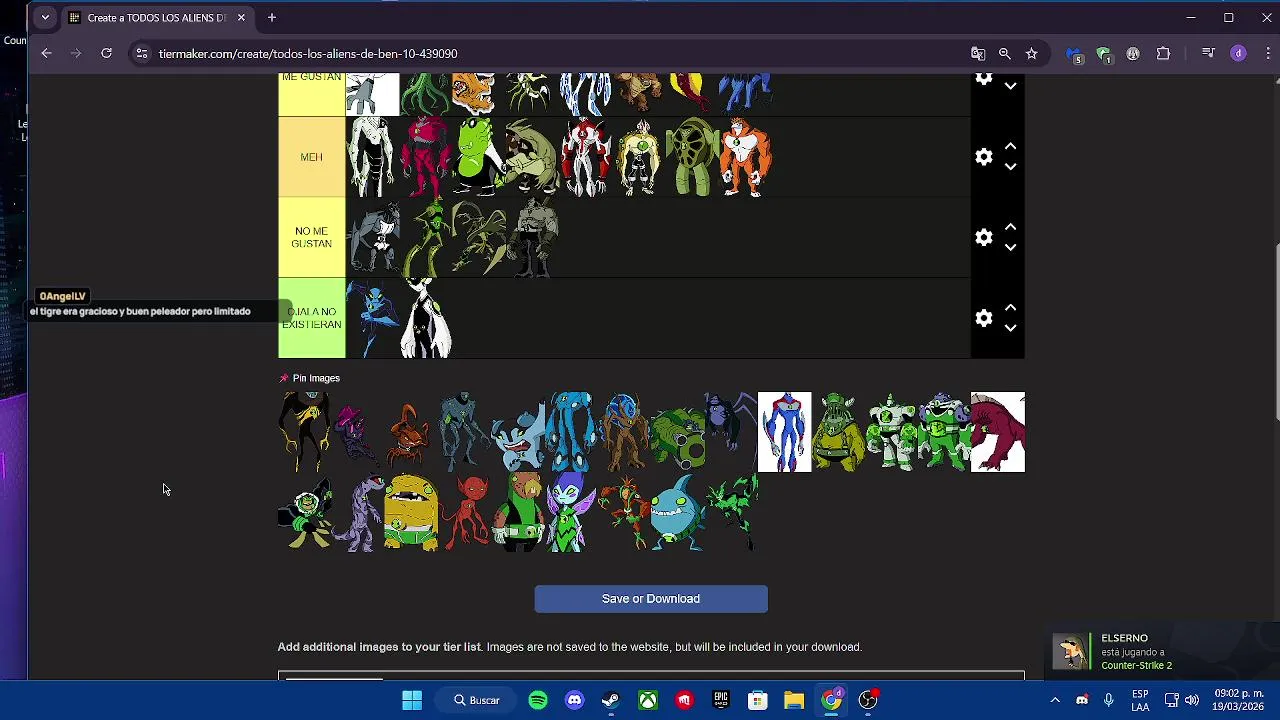Open the Chrome extensions puzzle menu
This screenshot has width=1280, height=720.
point(1163,53)
